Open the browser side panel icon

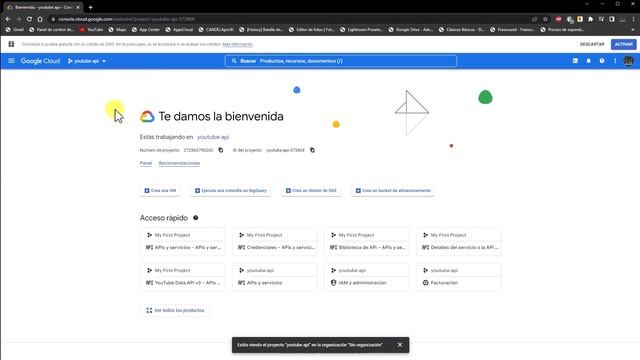[612, 19]
